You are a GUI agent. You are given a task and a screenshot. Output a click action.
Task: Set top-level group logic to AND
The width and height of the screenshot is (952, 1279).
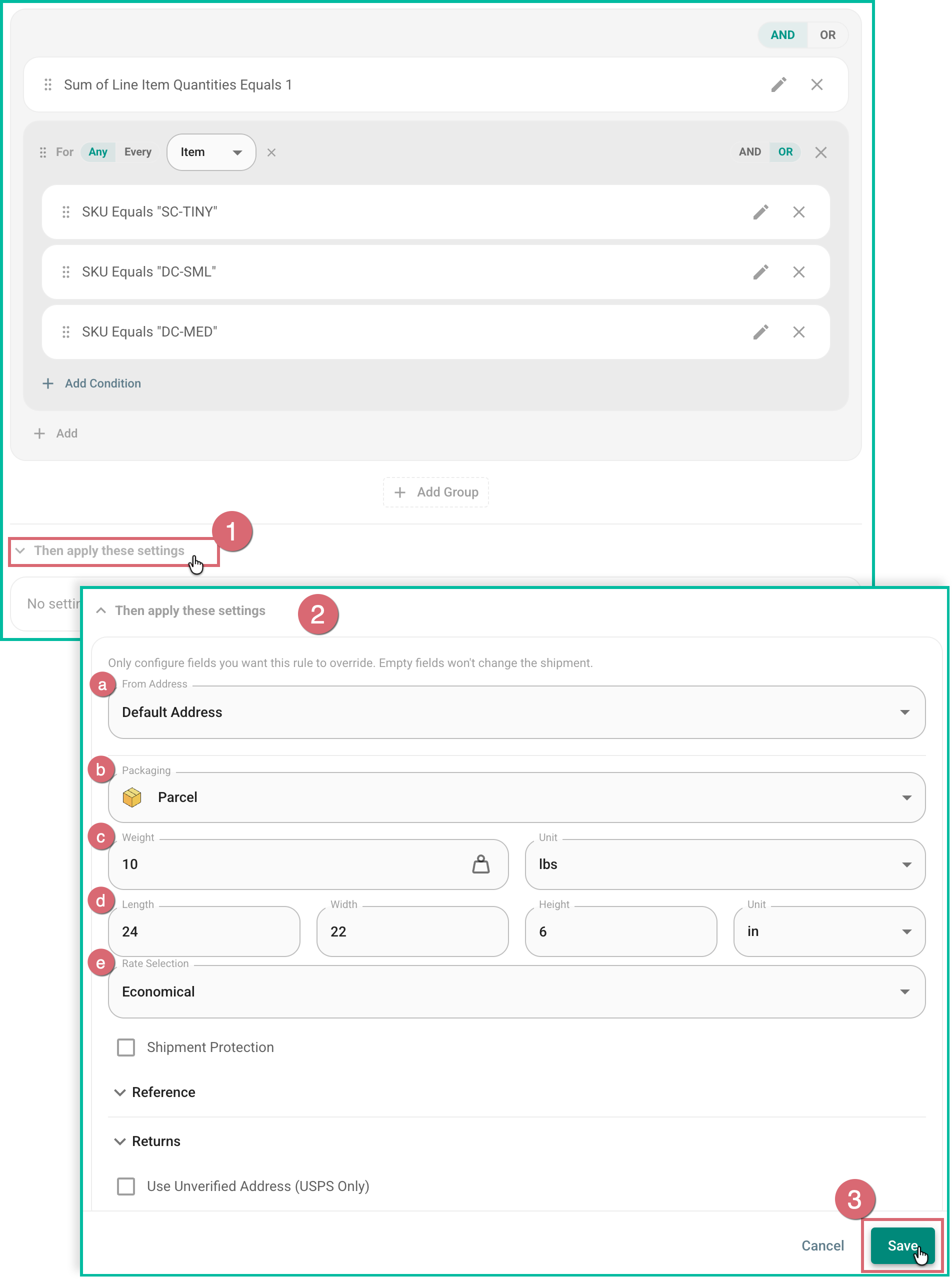pyautogui.click(x=782, y=35)
